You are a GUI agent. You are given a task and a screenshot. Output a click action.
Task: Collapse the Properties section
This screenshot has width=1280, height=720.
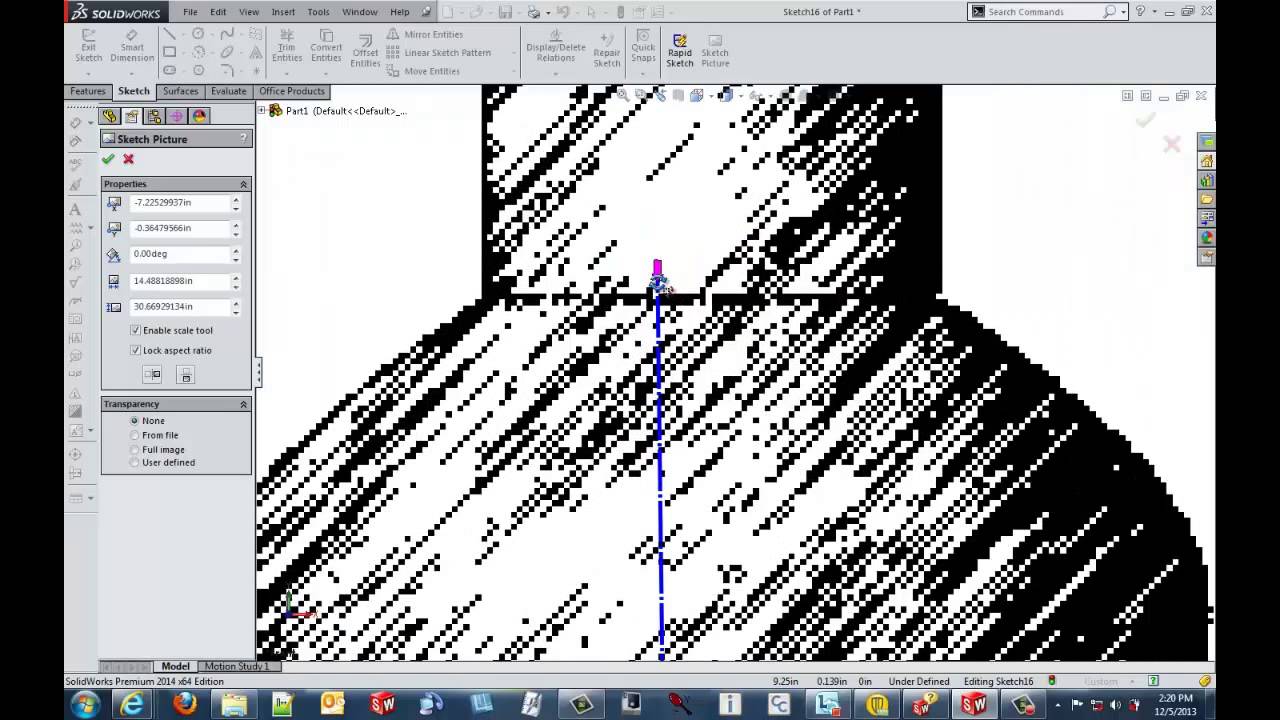click(243, 184)
